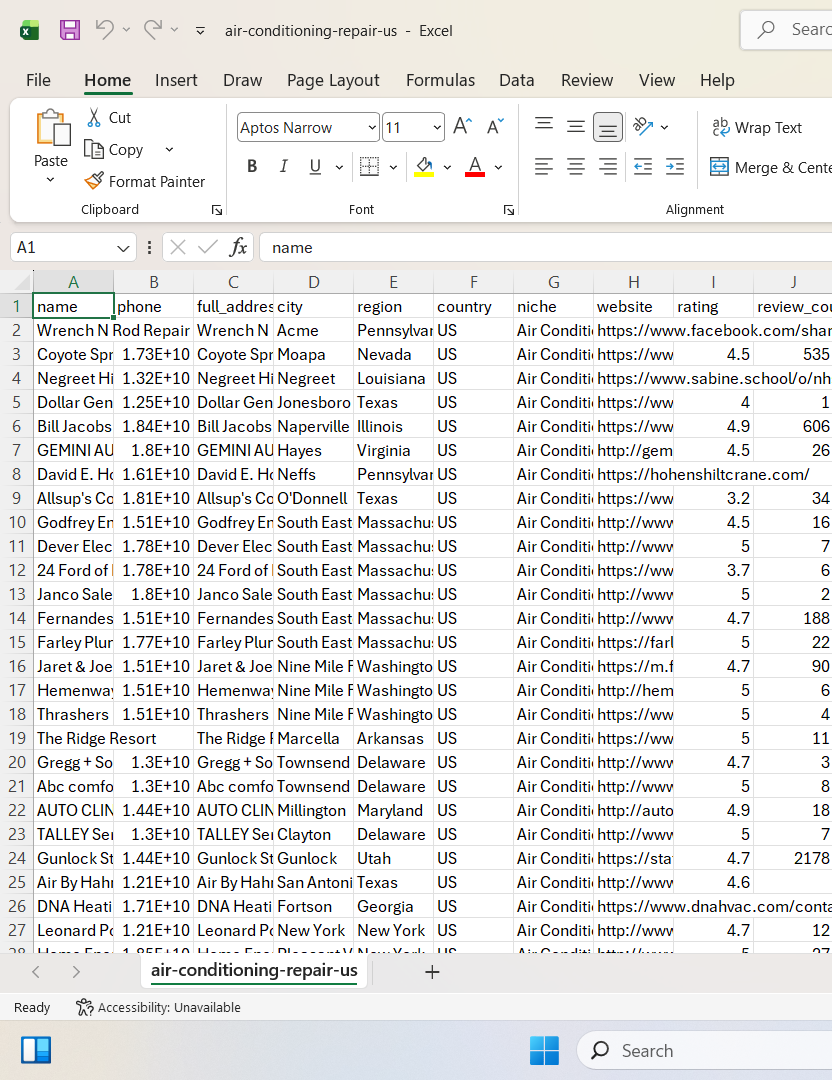
Task: Open the font name dropdown
Action: coord(372,127)
